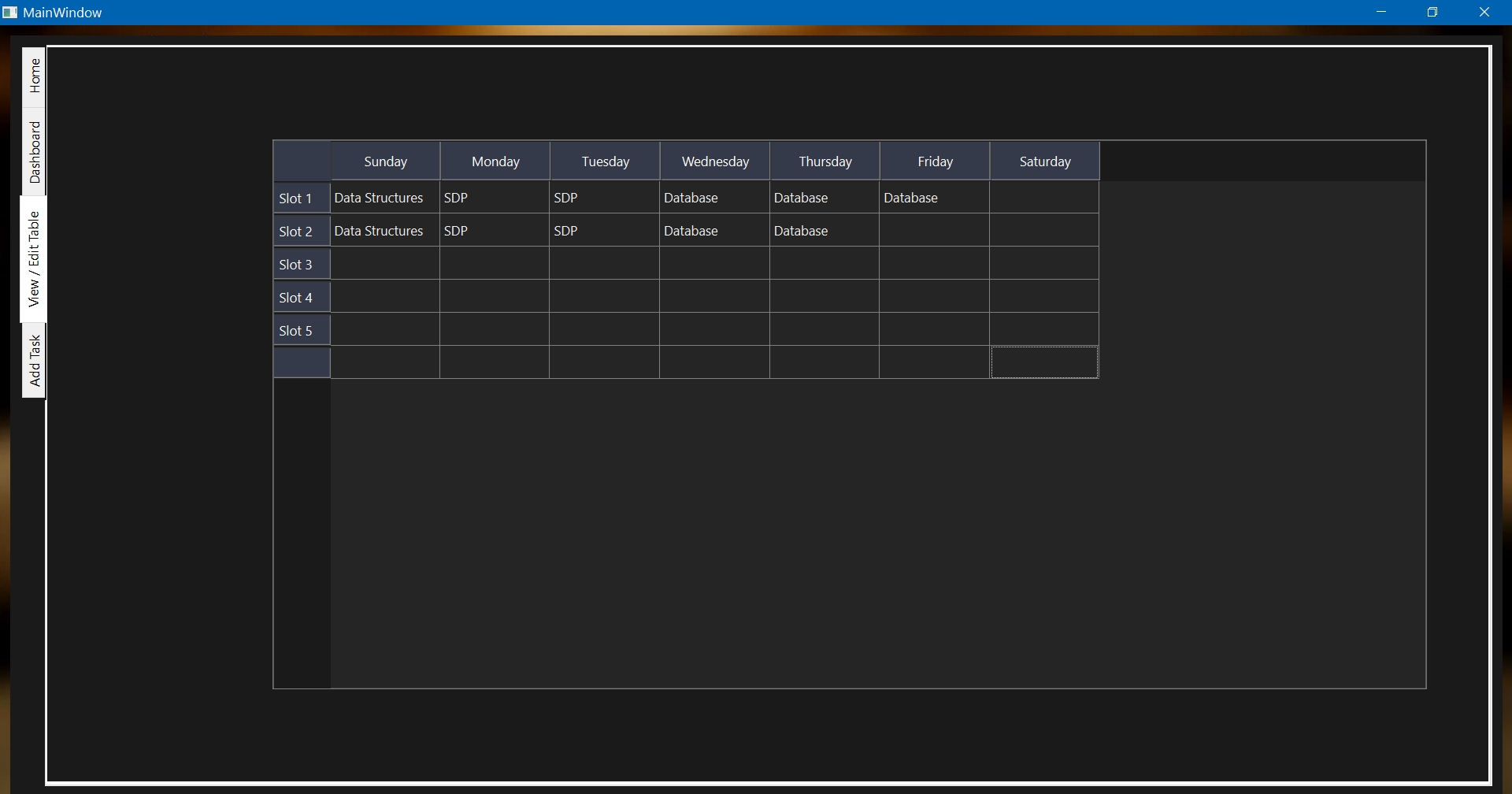Click the focused Saturday cell in last row
Screen dimensions: 1512x794
[x=1044, y=362]
